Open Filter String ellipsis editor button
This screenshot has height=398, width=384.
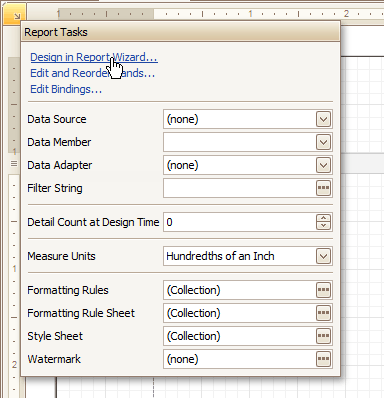pyautogui.click(x=323, y=188)
